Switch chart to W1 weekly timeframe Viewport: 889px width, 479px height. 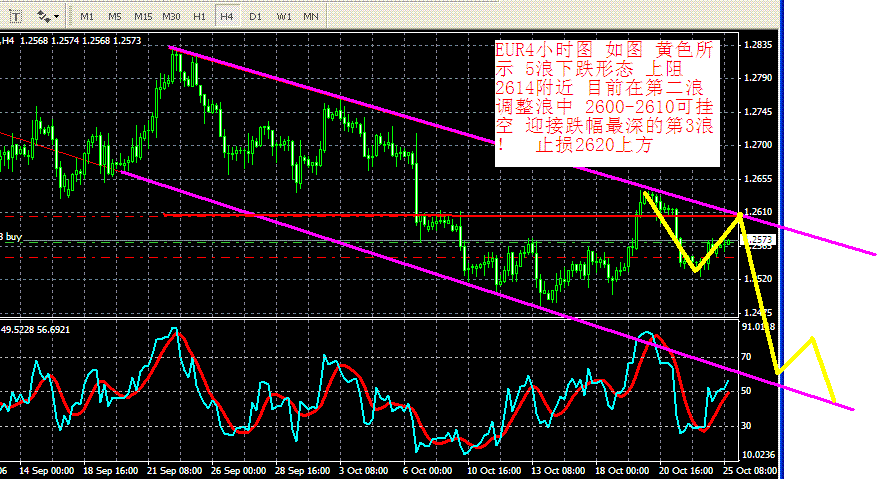tap(283, 16)
